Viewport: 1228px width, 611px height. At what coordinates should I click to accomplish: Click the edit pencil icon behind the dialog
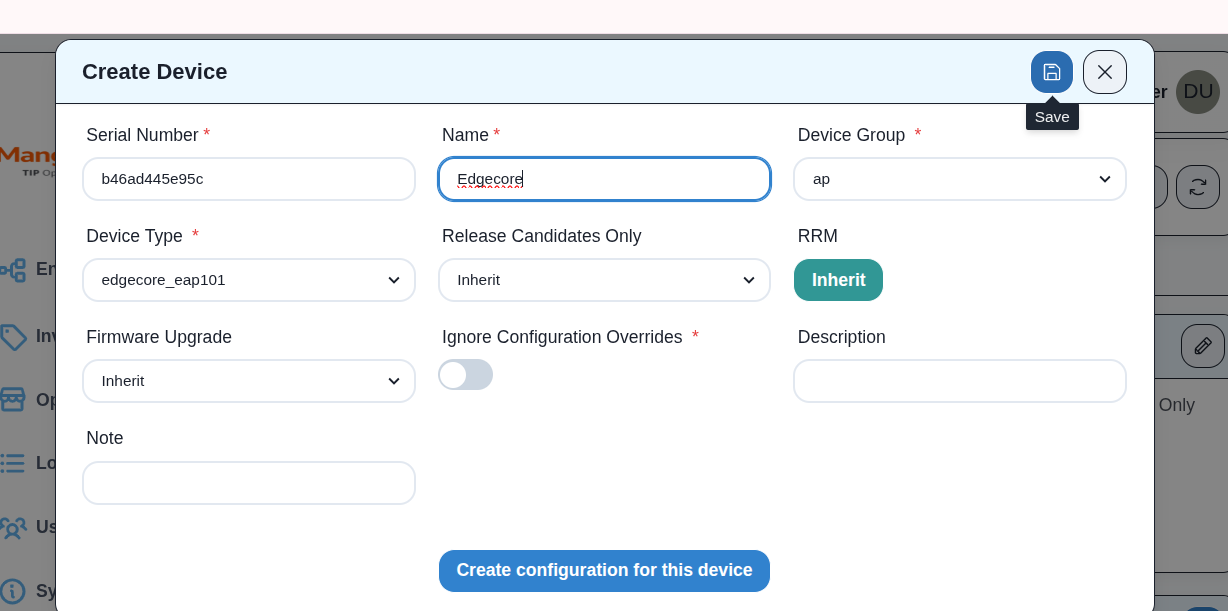pos(1203,345)
